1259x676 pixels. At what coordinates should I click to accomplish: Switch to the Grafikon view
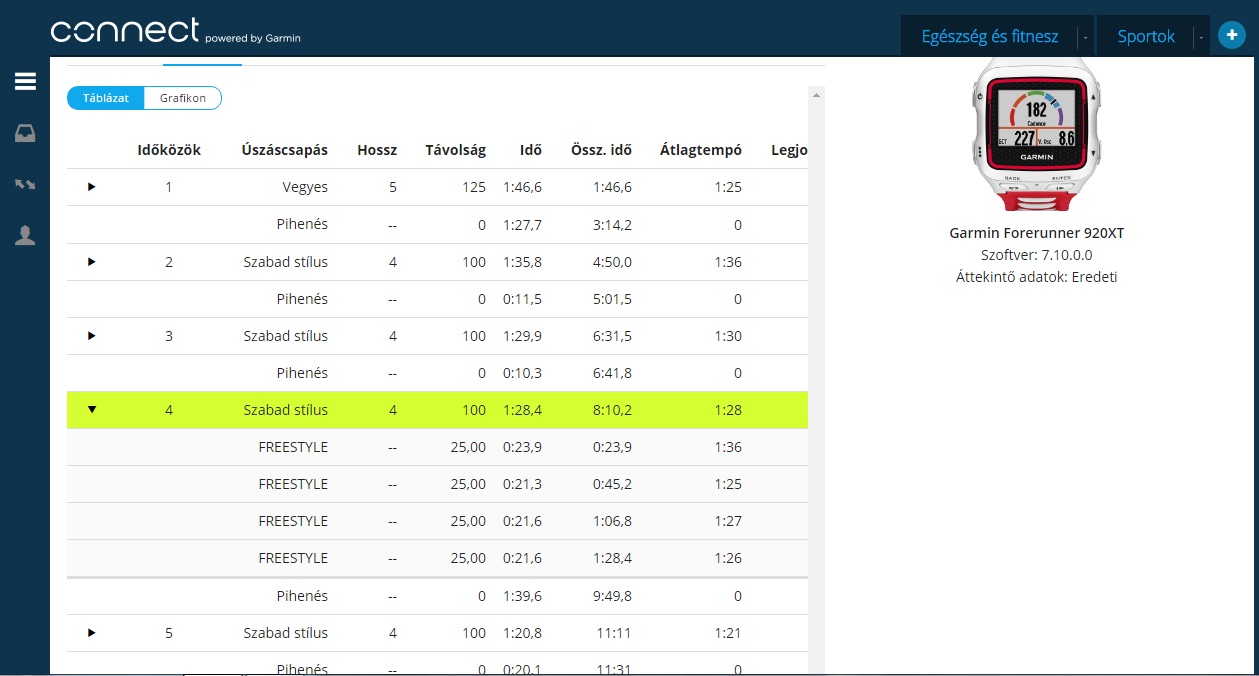click(x=183, y=98)
